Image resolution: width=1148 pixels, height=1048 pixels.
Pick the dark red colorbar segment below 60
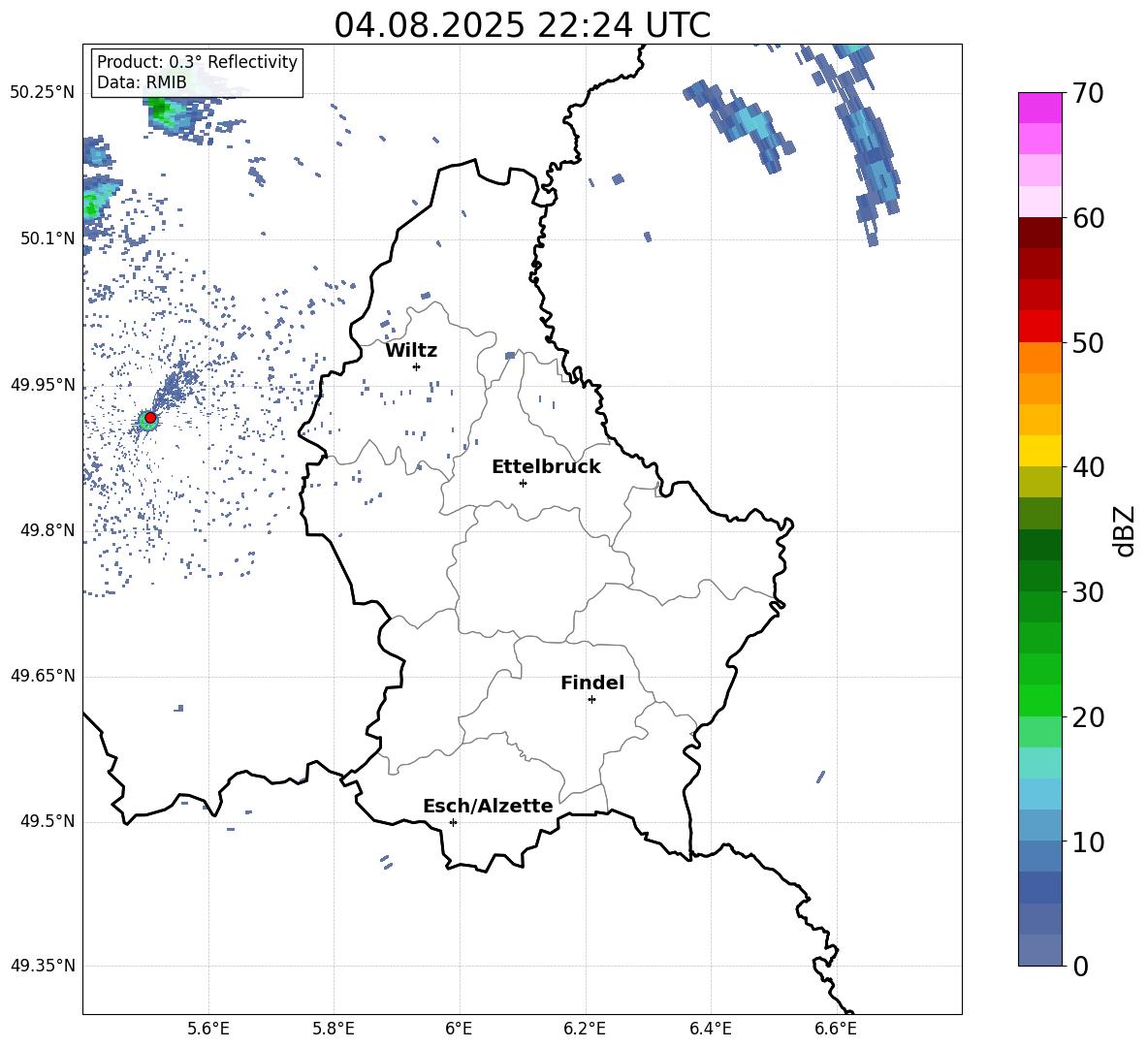pyautogui.click(x=1040, y=233)
